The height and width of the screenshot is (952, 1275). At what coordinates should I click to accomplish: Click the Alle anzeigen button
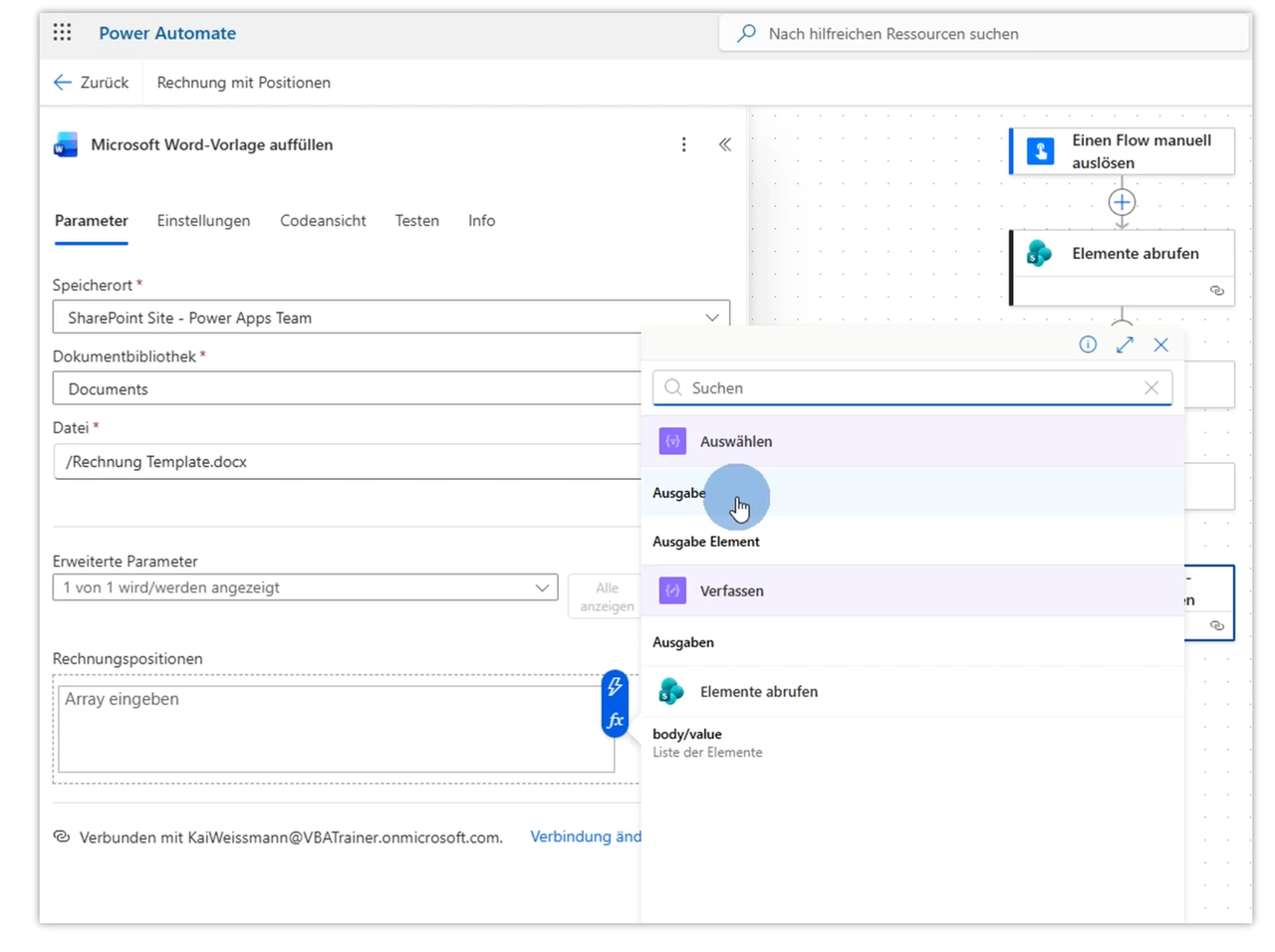coord(606,596)
